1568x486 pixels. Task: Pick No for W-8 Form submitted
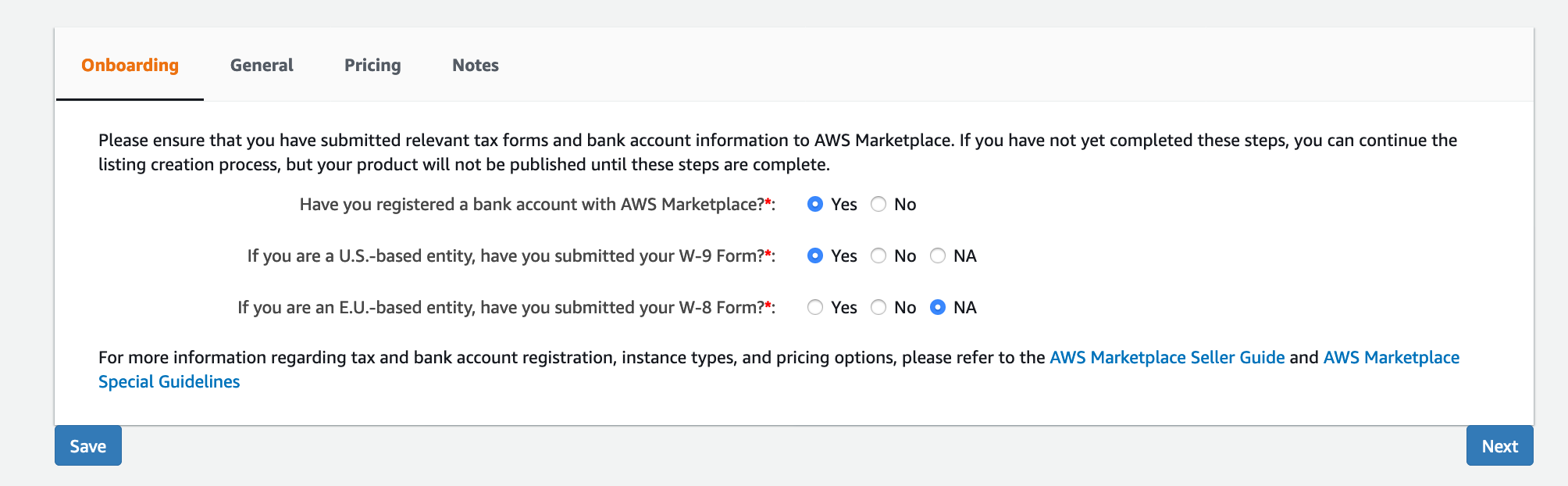[878, 308]
